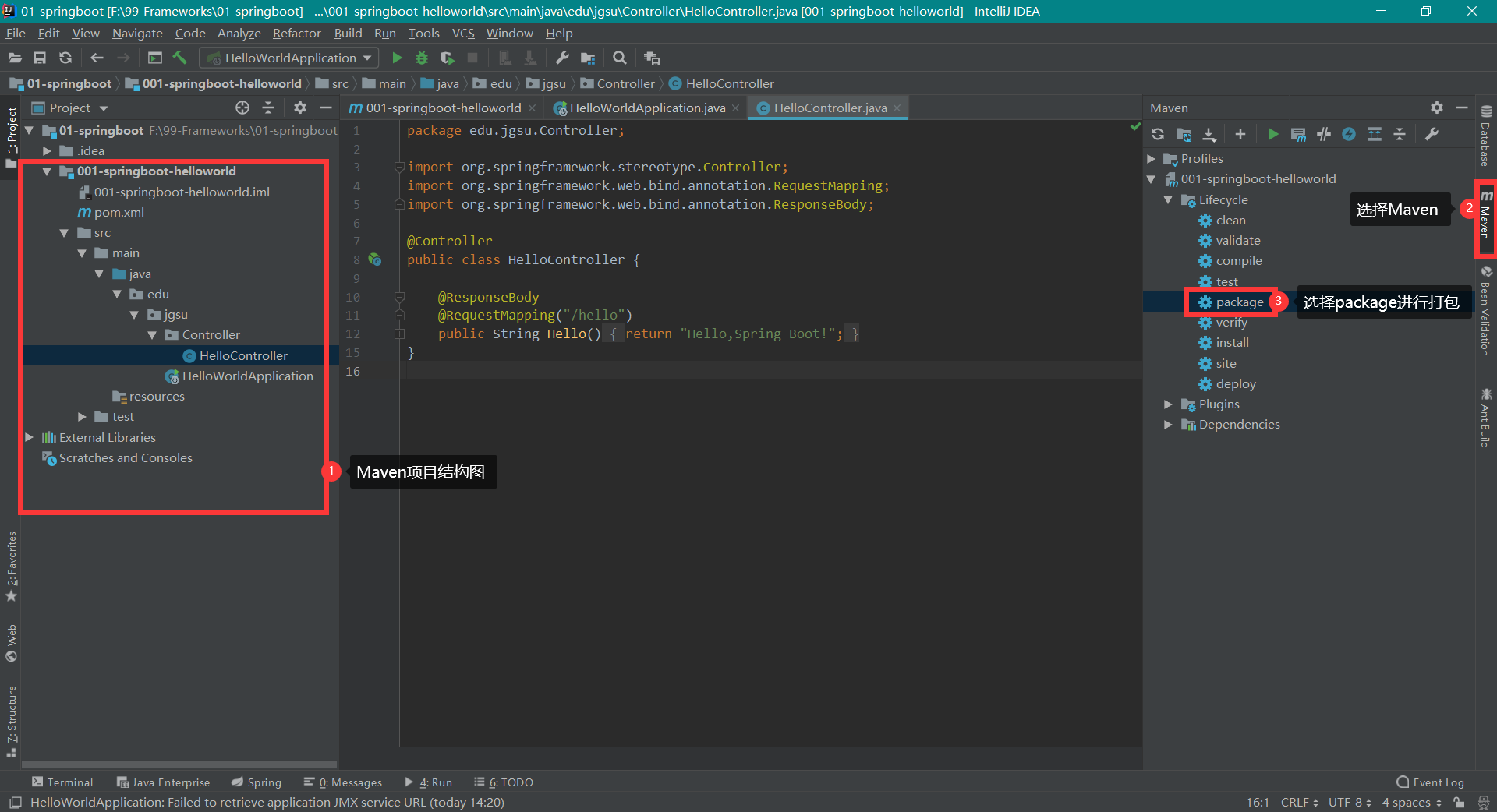Build the project using the hammer icon
Viewport: 1497px width, 812px height.
pyautogui.click(x=180, y=58)
